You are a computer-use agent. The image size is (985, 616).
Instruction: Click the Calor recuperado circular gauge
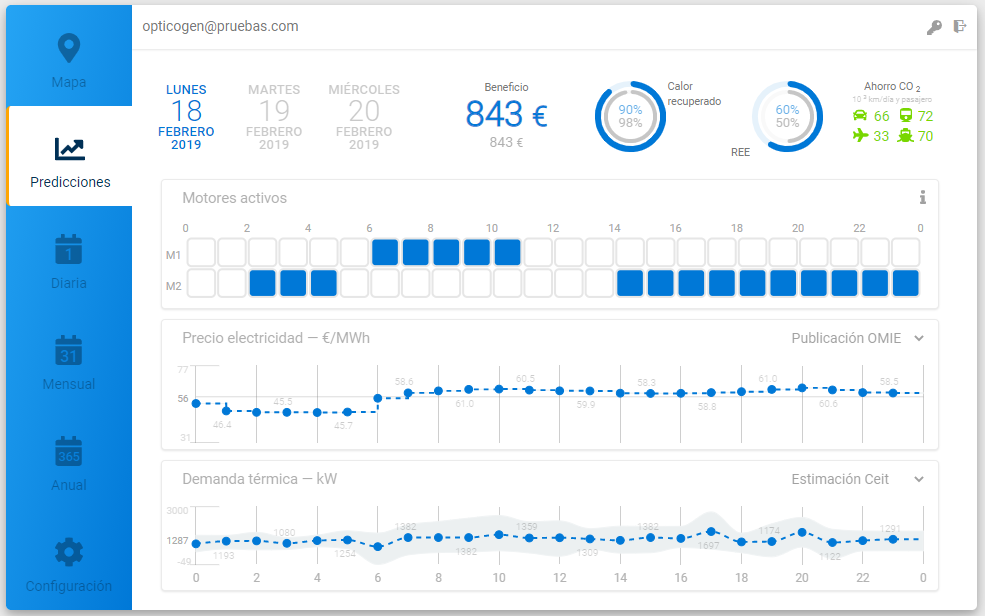pos(630,116)
